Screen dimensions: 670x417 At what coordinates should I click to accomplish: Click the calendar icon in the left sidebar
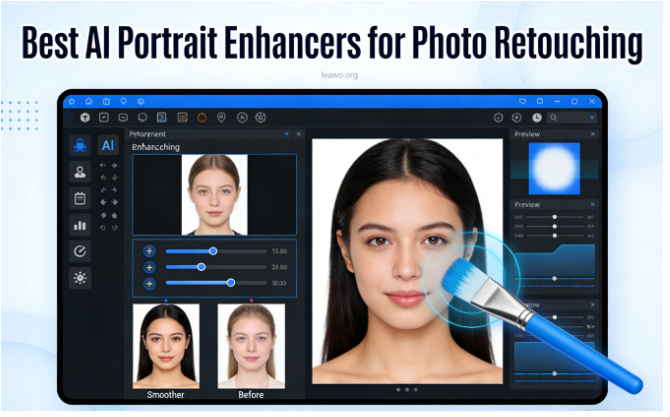(x=79, y=198)
